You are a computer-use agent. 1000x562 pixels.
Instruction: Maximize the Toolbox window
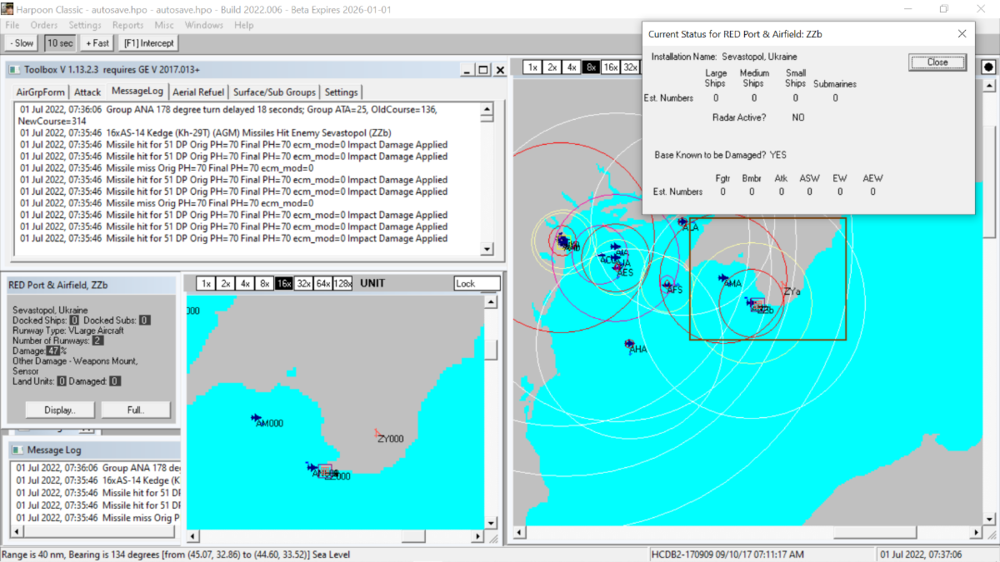point(483,70)
